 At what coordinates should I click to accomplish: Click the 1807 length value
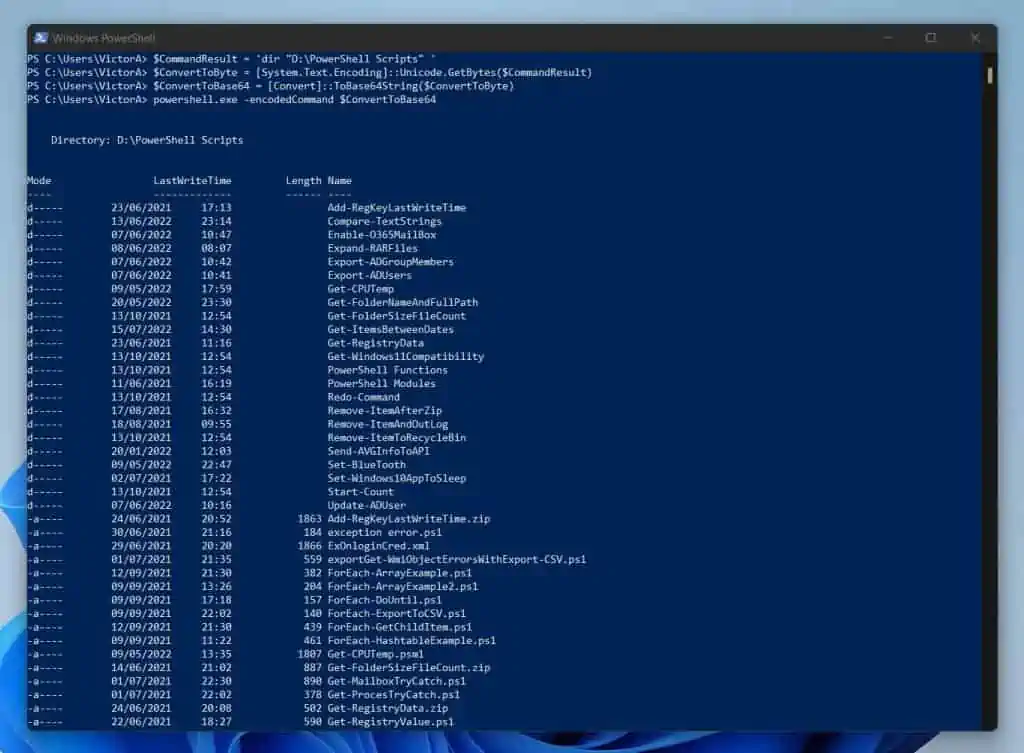point(310,654)
